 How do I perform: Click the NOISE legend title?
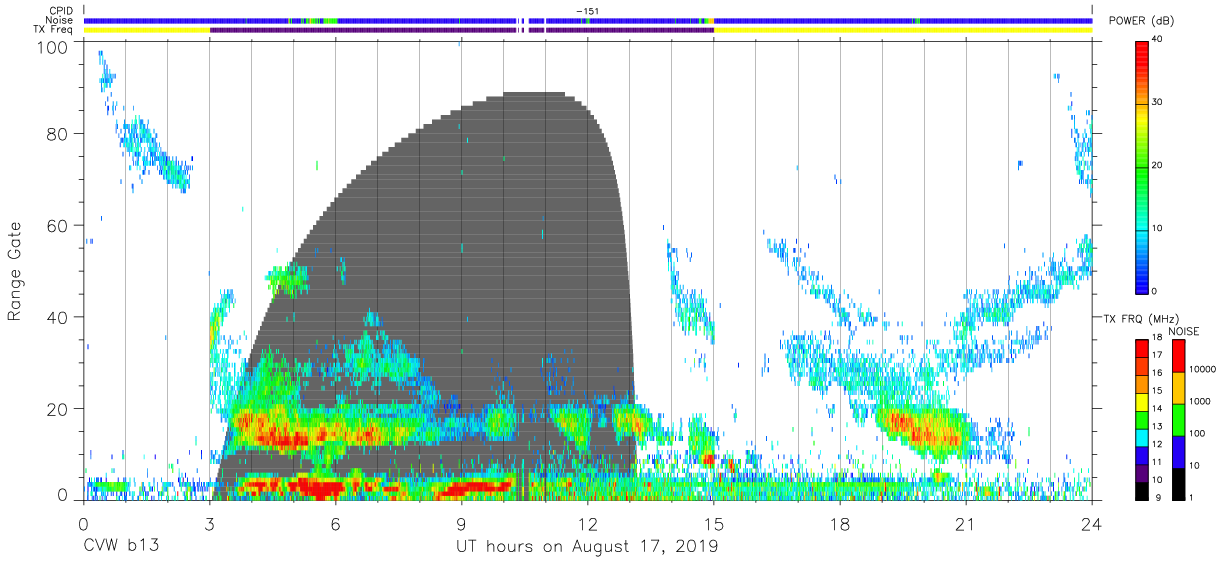pyautogui.click(x=1185, y=331)
